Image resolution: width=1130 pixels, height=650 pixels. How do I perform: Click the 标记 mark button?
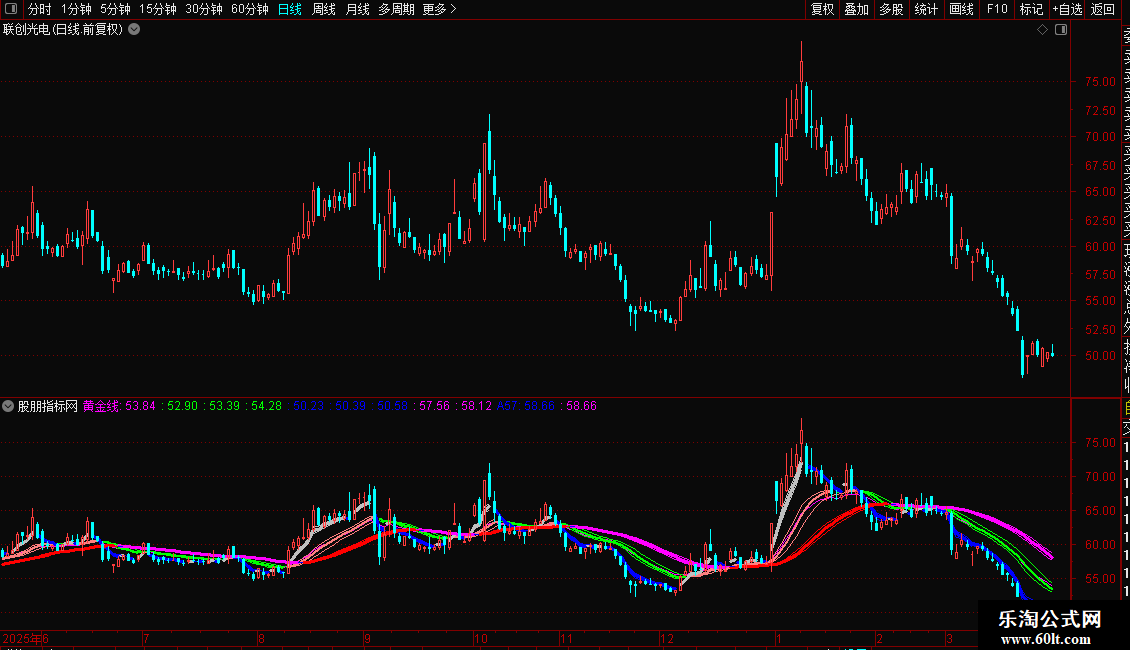tap(1031, 9)
